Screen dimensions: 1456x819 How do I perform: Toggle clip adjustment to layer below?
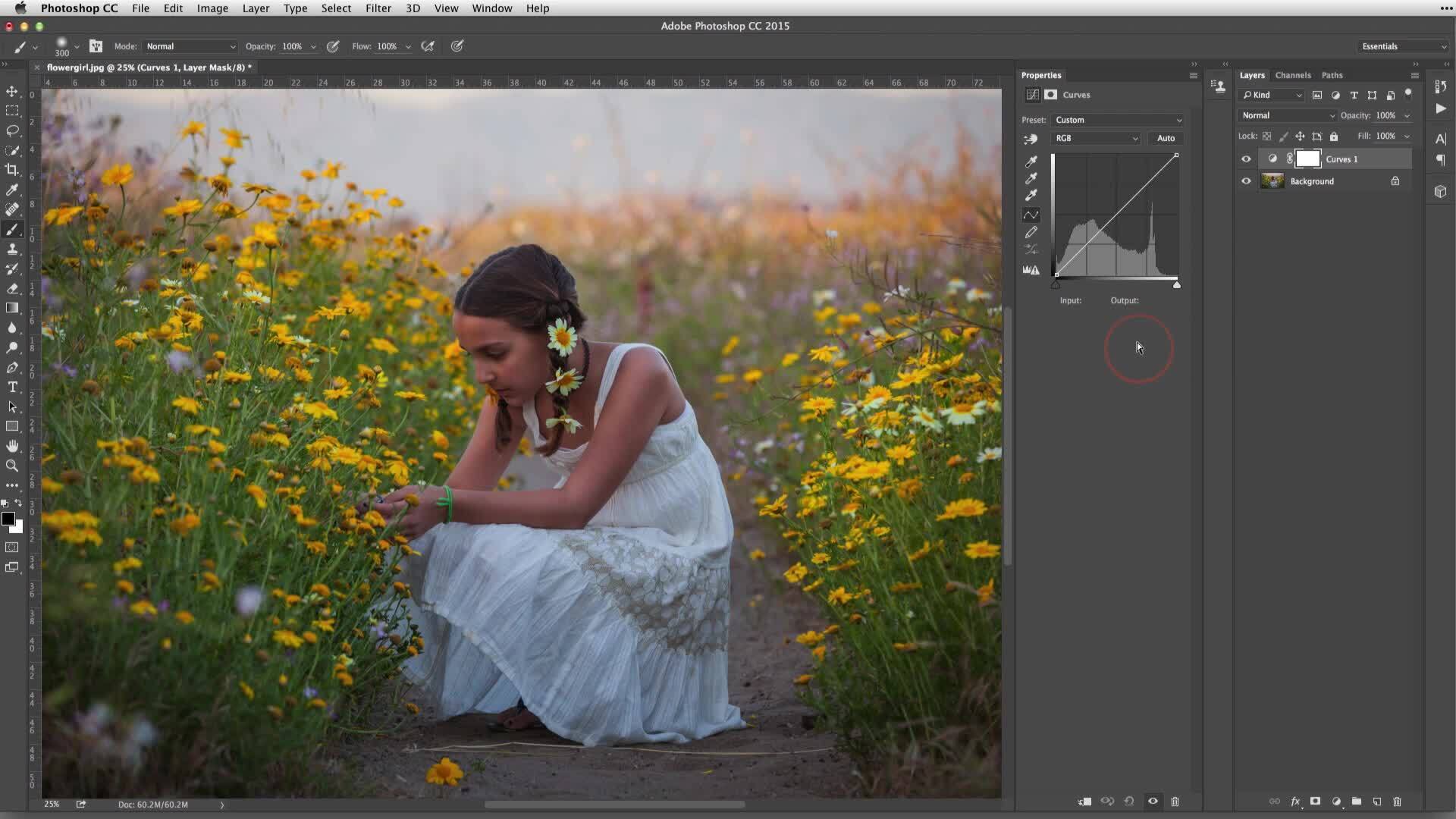tap(1085, 802)
